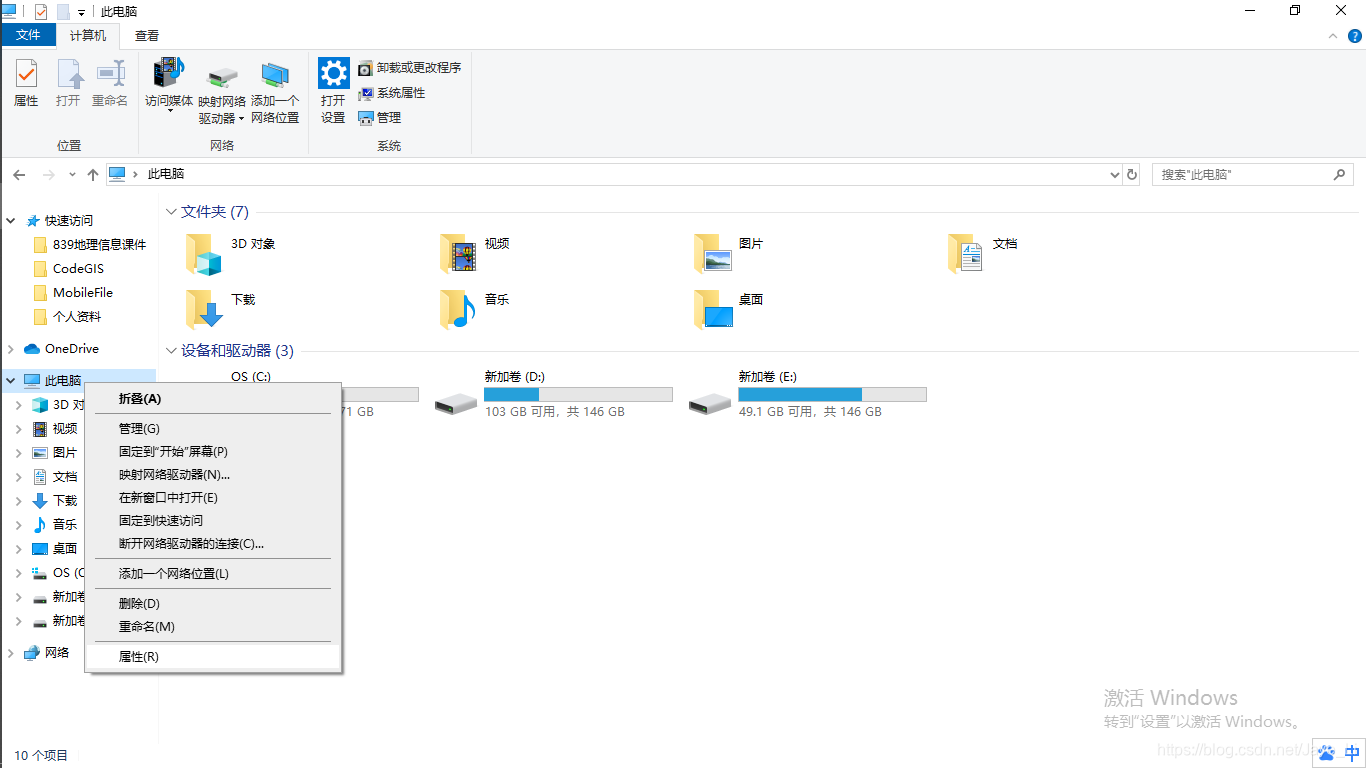Select 839地理信息课件 in quick access
The image size is (1366, 768).
coord(89,245)
